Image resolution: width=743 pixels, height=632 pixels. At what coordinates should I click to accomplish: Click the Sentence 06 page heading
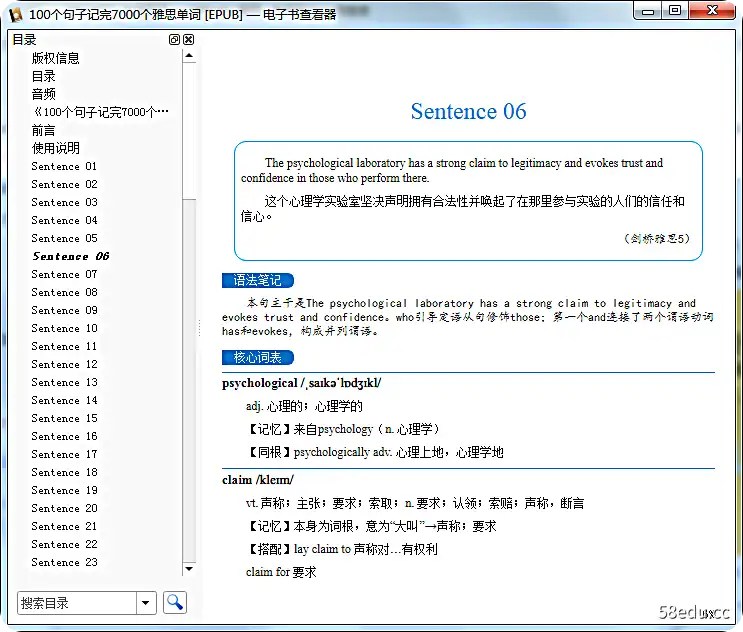pos(468,111)
